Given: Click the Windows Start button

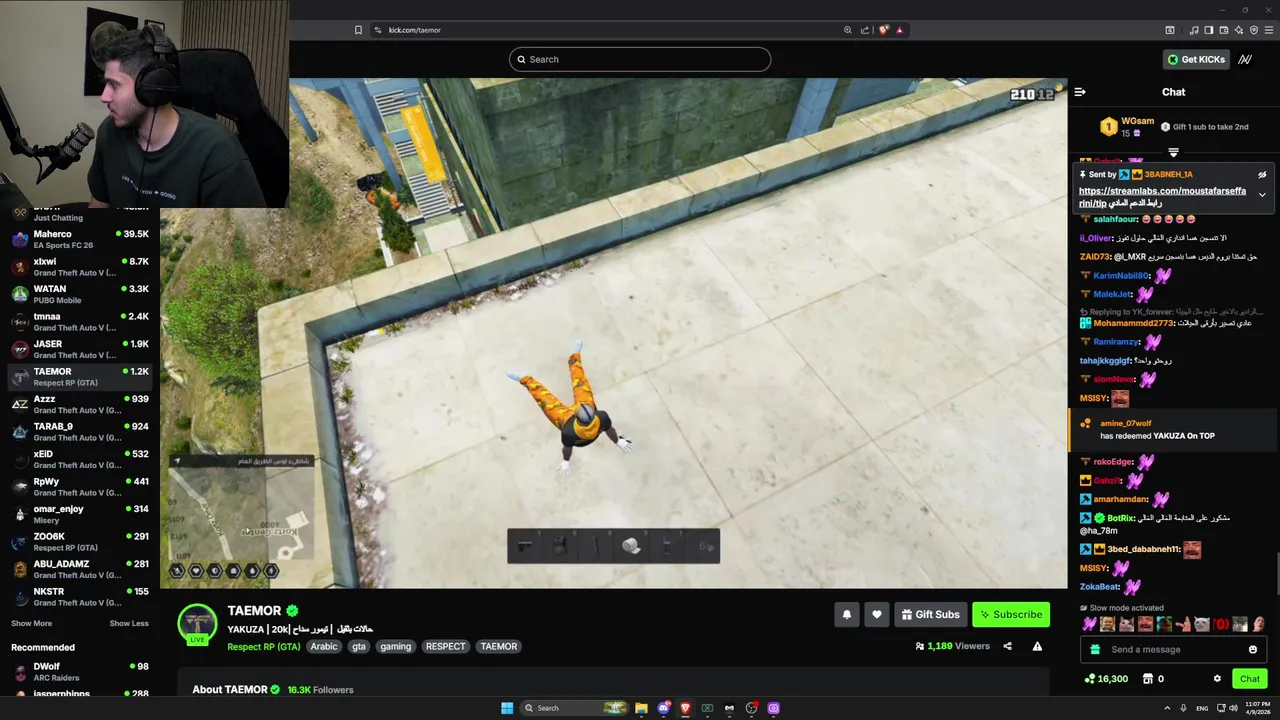Looking at the screenshot, I should pyautogui.click(x=507, y=708).
